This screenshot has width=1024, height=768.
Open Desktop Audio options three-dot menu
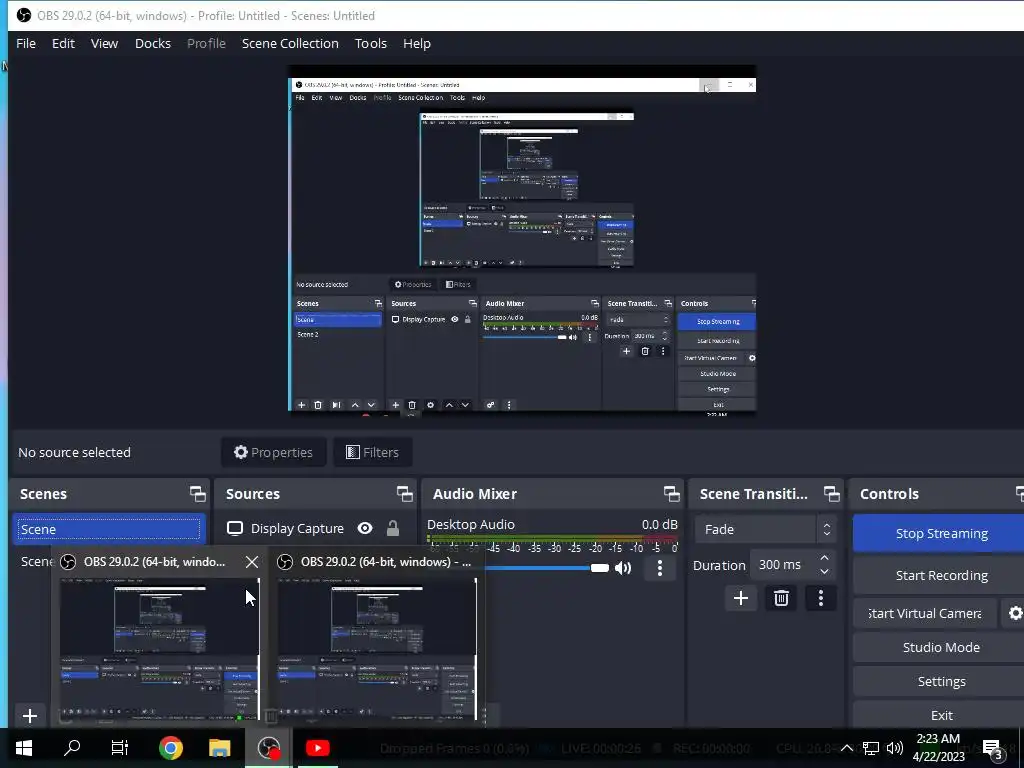660,568
